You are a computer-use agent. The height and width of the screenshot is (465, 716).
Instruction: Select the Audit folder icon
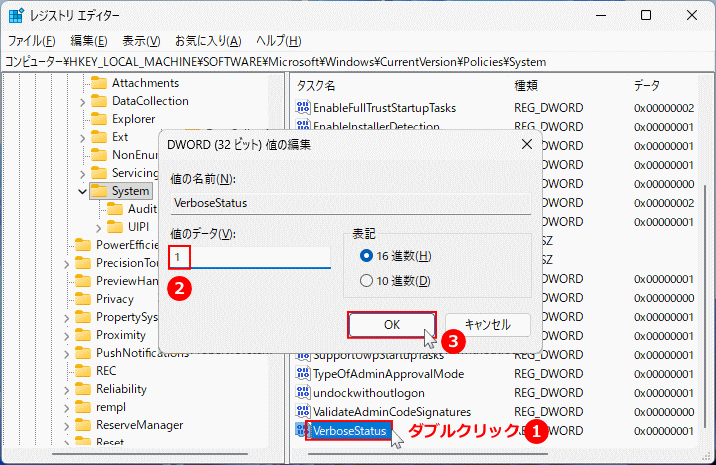pos(115,209)
